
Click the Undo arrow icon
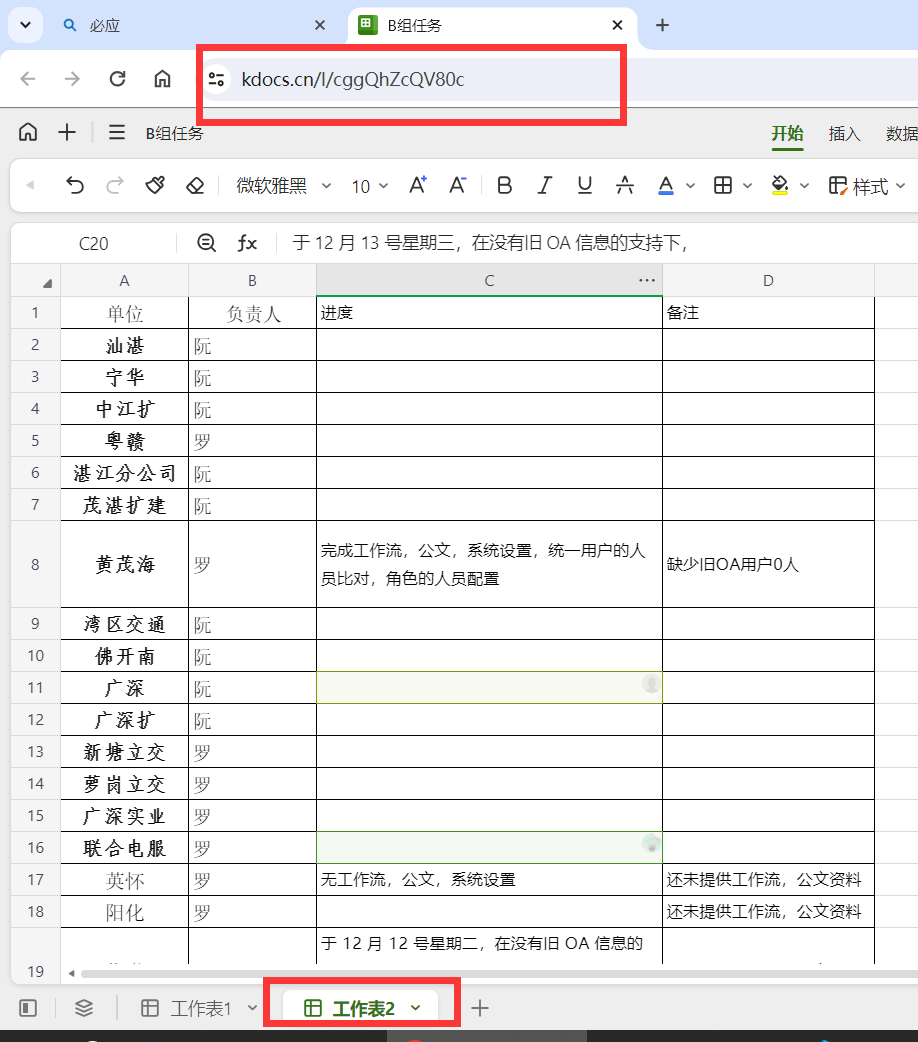tap(75, 185)
